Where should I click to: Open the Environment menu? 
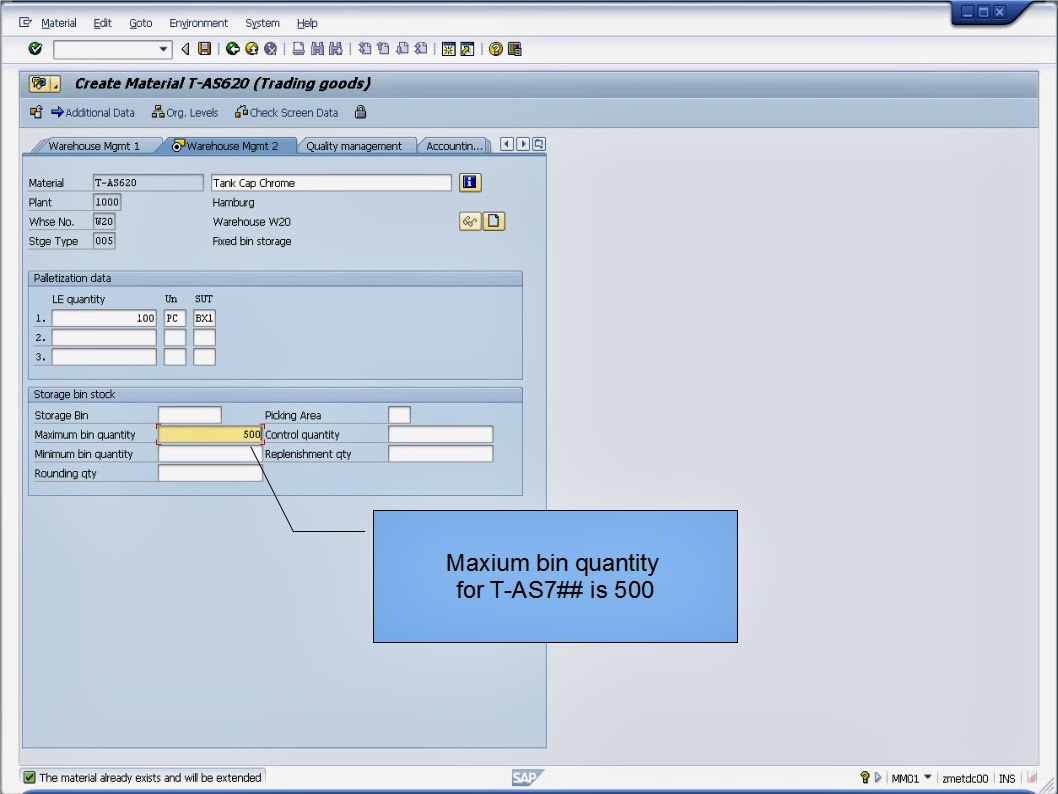point(198,23)
